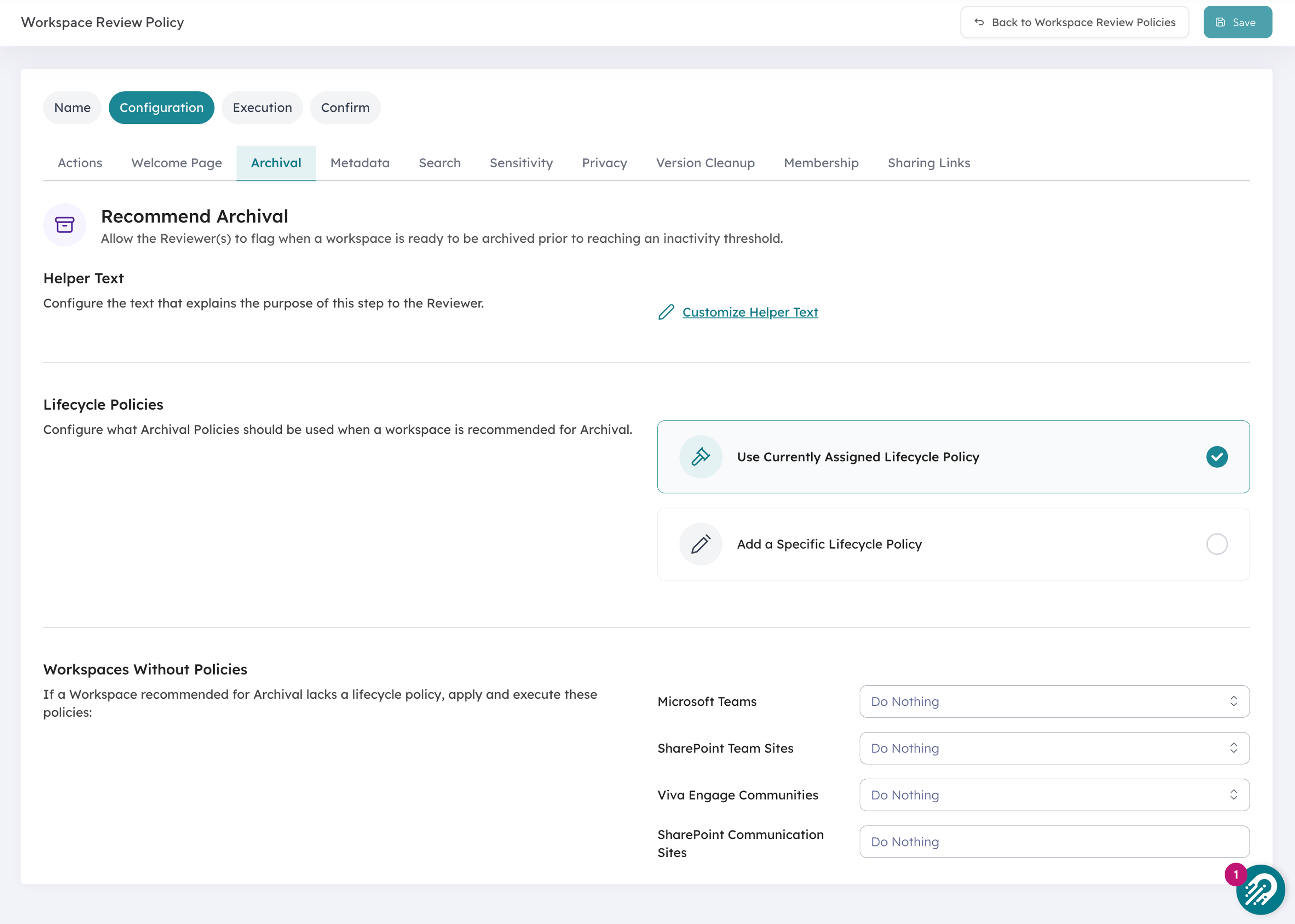The height and width of the screenshot is (924, 1295).
Task: Switch to the Metadata tab
Action: [360, 163]
